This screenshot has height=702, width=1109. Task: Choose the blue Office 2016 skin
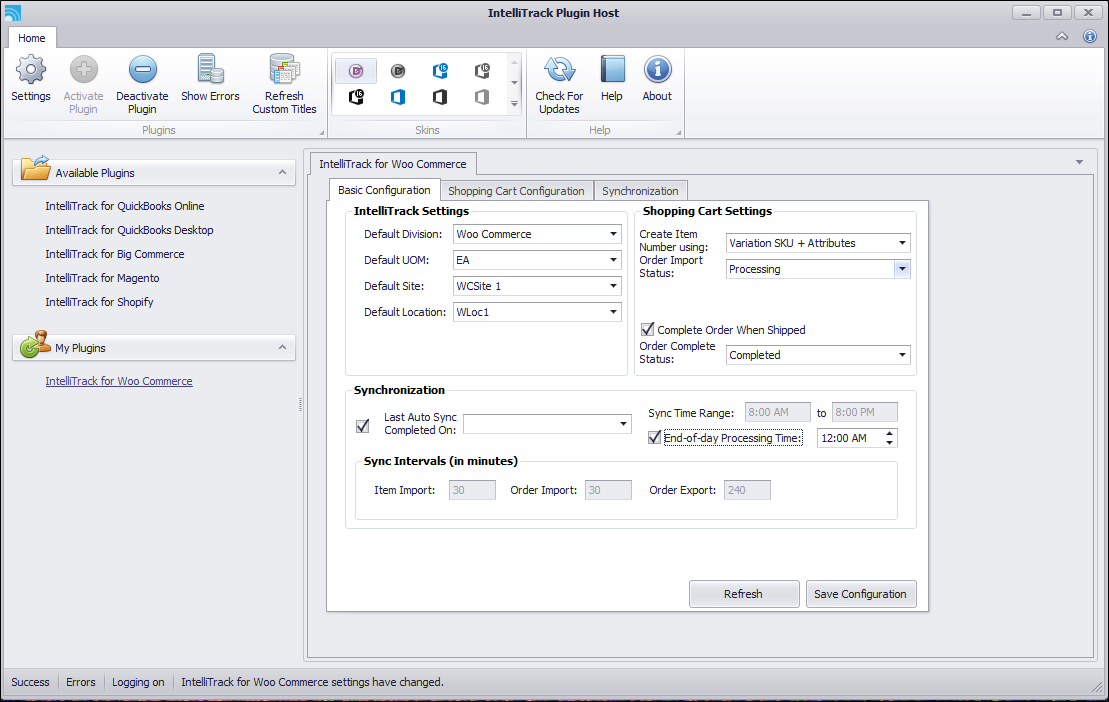440,71
